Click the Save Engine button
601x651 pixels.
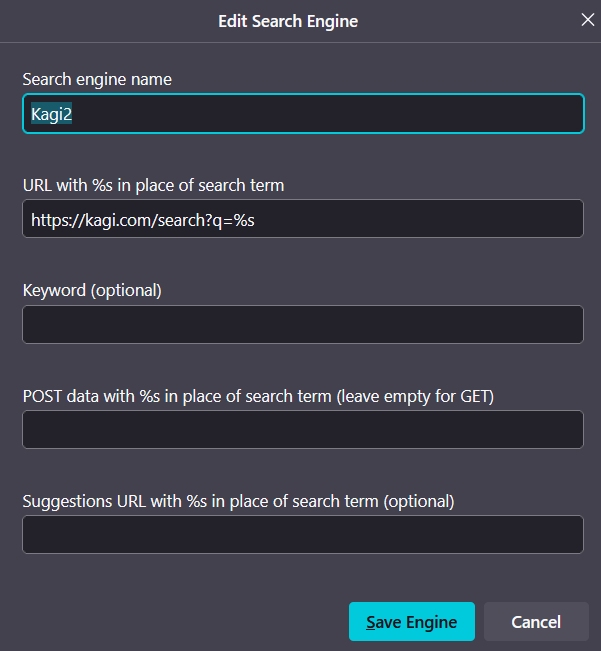click(411, 622)
